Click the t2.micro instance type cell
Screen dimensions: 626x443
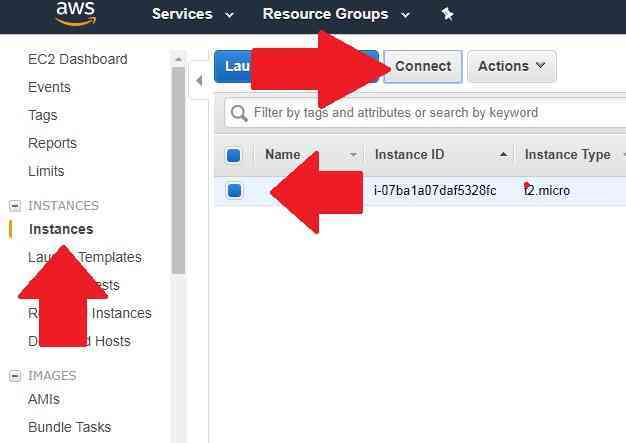[547, 191]
